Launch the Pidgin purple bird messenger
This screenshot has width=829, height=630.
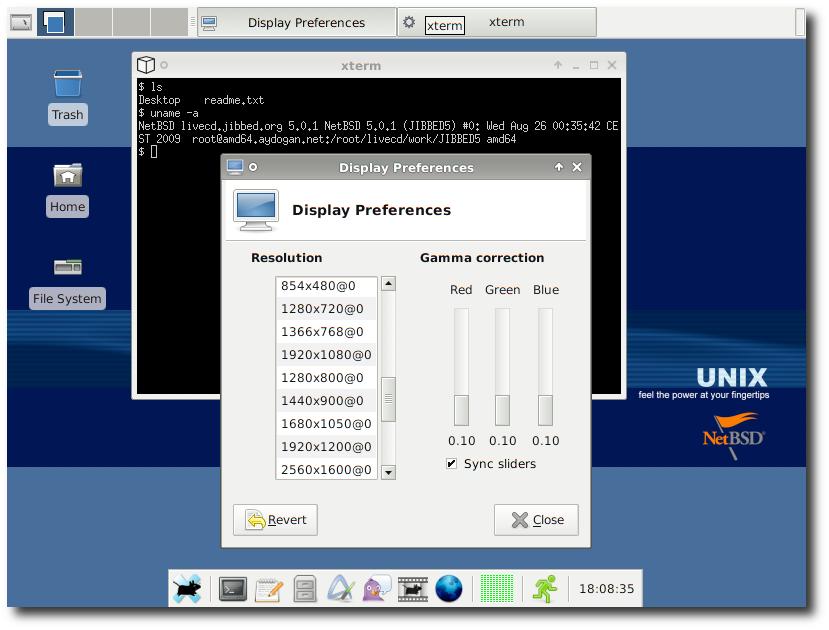click(x=377, y=588)
